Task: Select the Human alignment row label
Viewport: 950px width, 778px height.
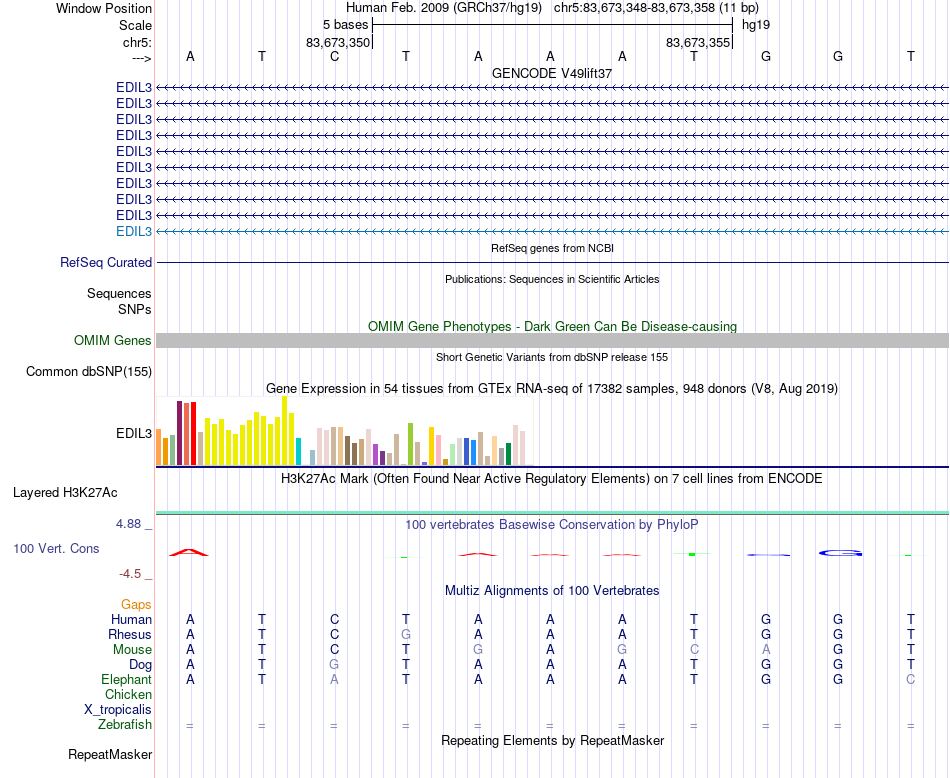Action: point(131,619)
